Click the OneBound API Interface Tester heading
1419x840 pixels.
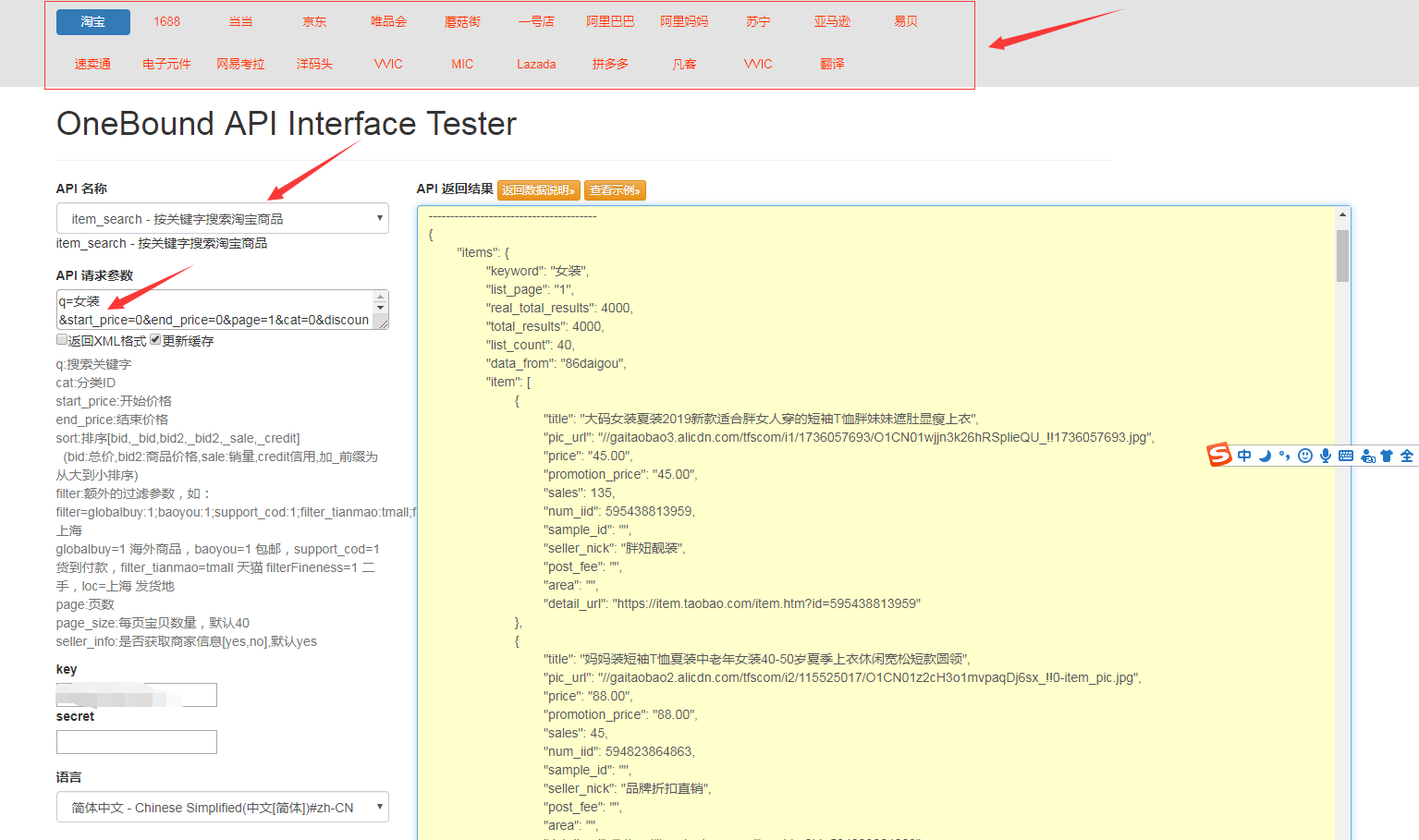coord(287,124)
